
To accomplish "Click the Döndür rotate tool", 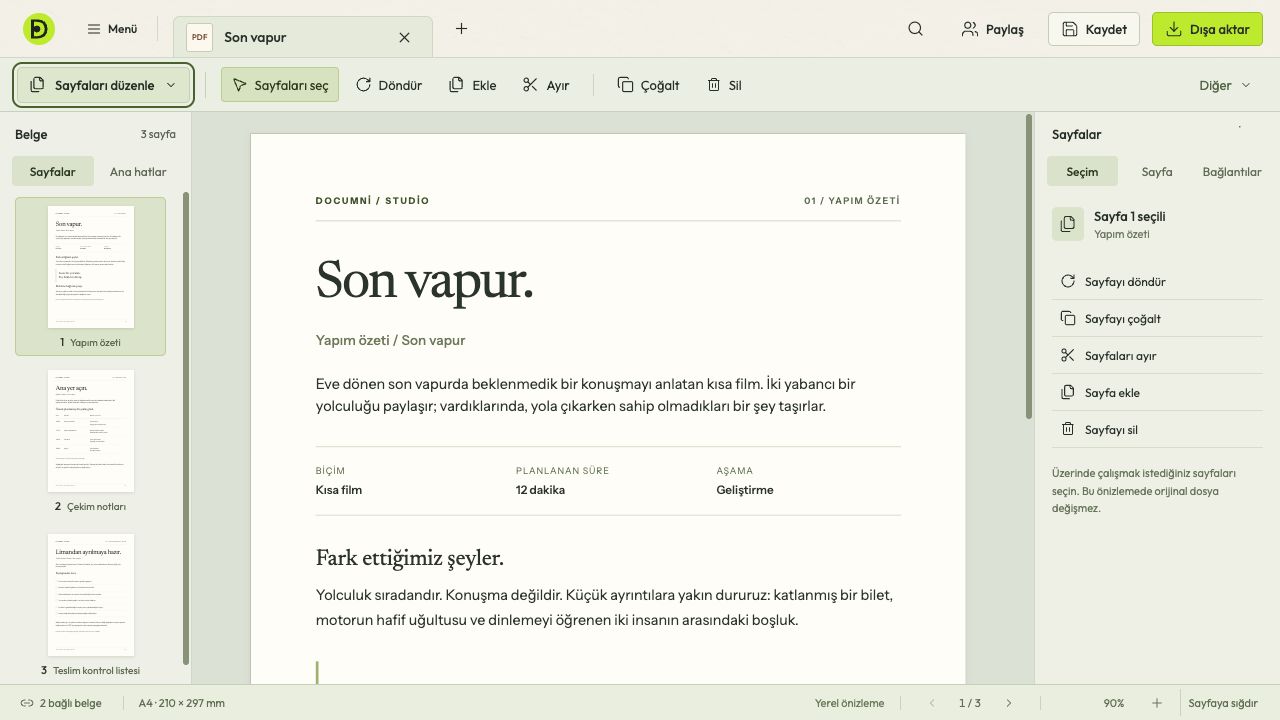I will click(389, 85).
